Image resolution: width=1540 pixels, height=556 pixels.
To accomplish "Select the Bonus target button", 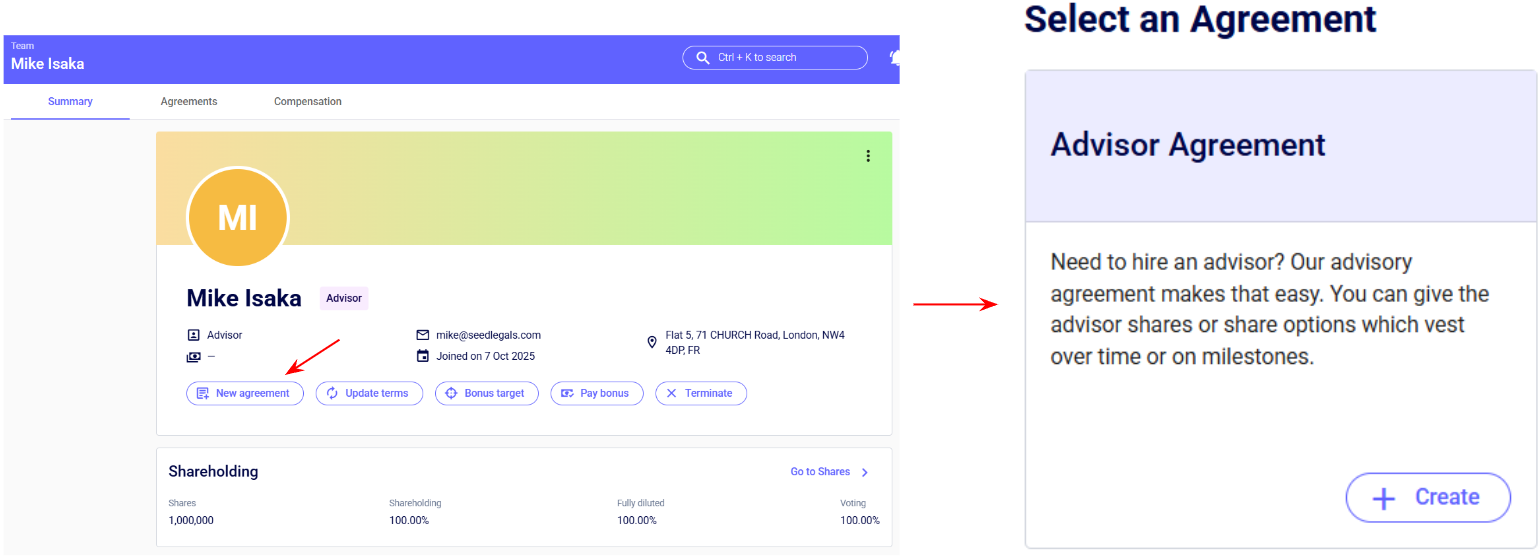I will click(x=487, y=394).
